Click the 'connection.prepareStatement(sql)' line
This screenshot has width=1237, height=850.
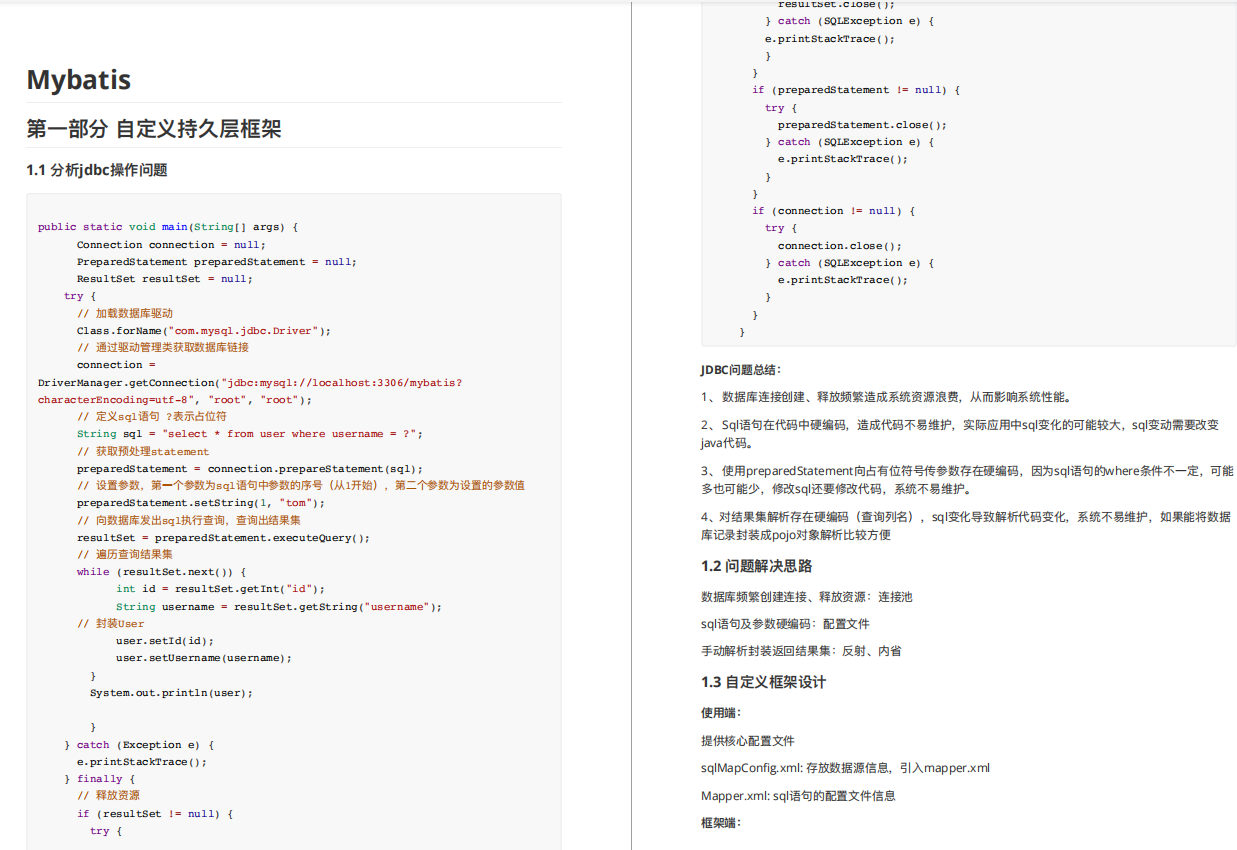click(250, 469)
